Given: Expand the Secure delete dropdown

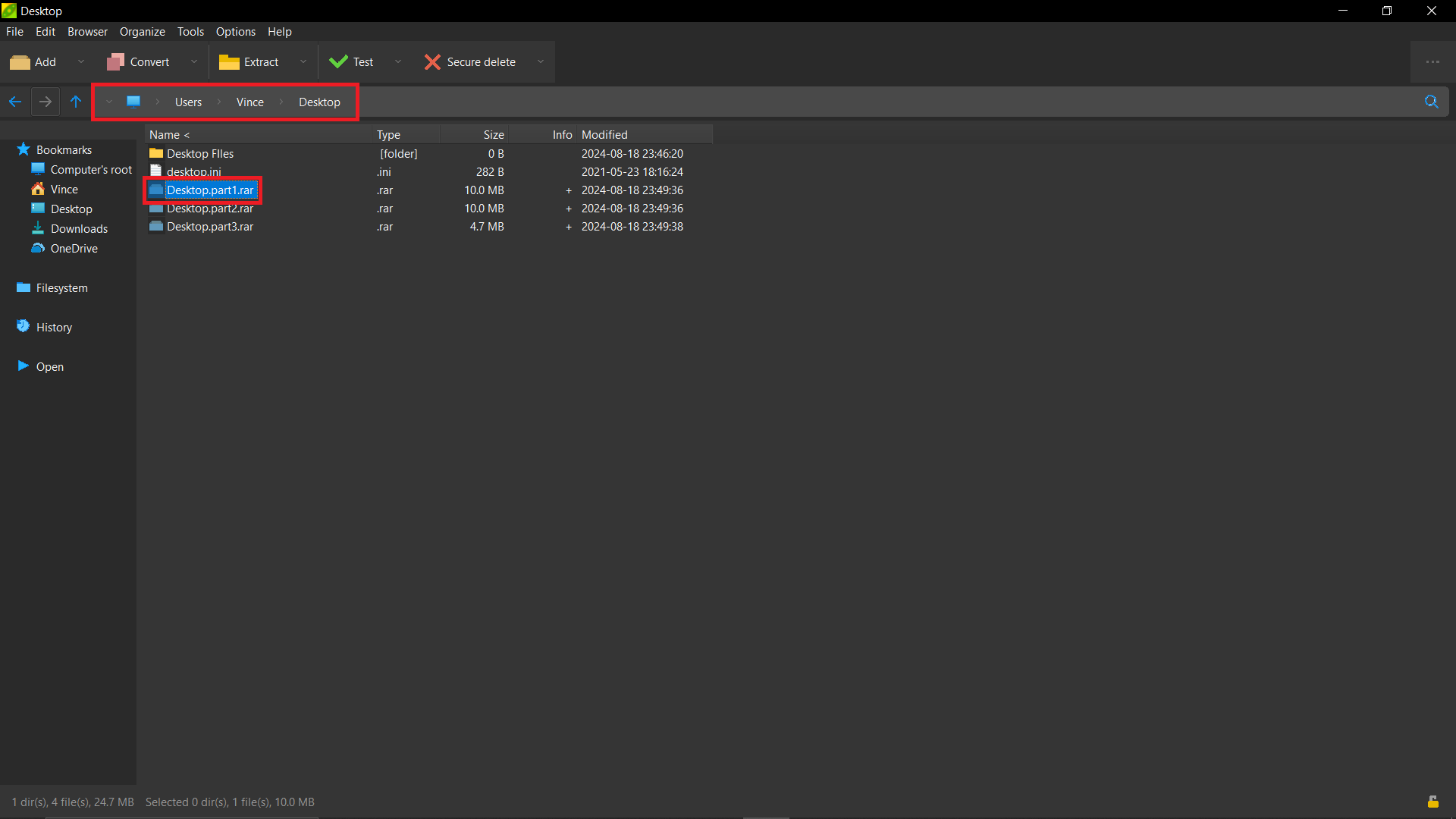Looking at the screenshot, I should (x=541, y=61).
